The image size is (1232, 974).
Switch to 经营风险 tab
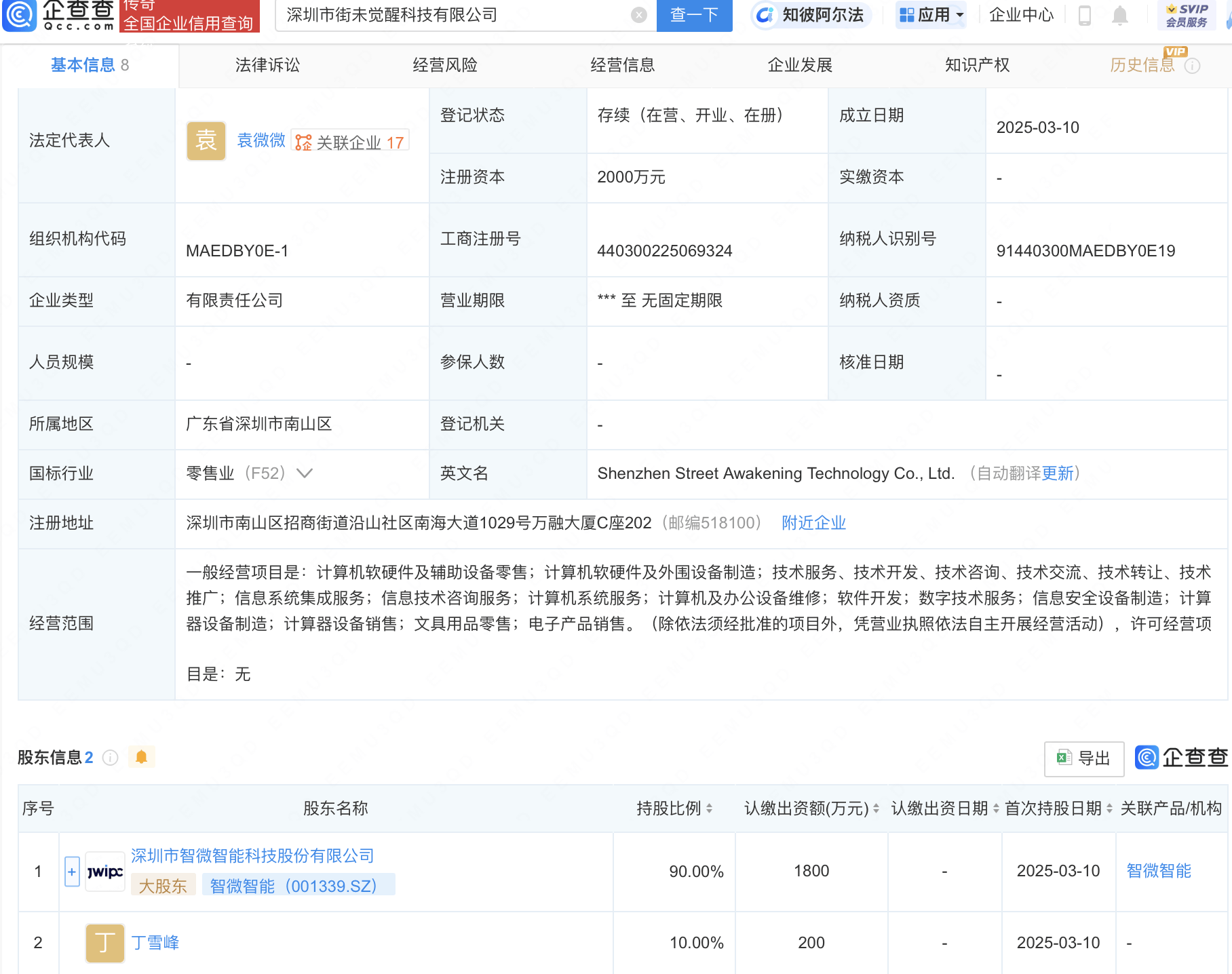pos(445,65)
